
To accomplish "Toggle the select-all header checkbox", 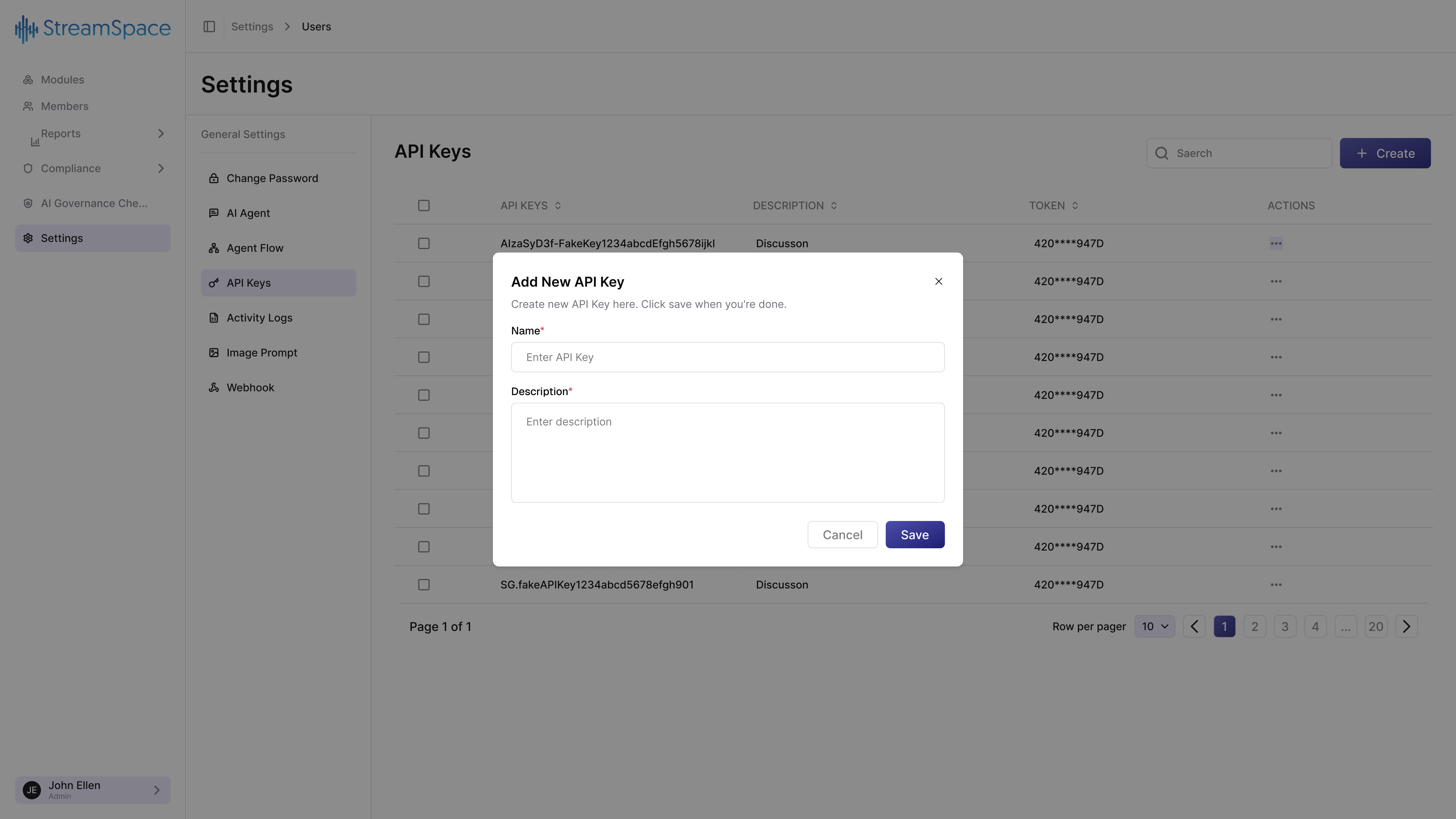I will click(x=424, y=206).
